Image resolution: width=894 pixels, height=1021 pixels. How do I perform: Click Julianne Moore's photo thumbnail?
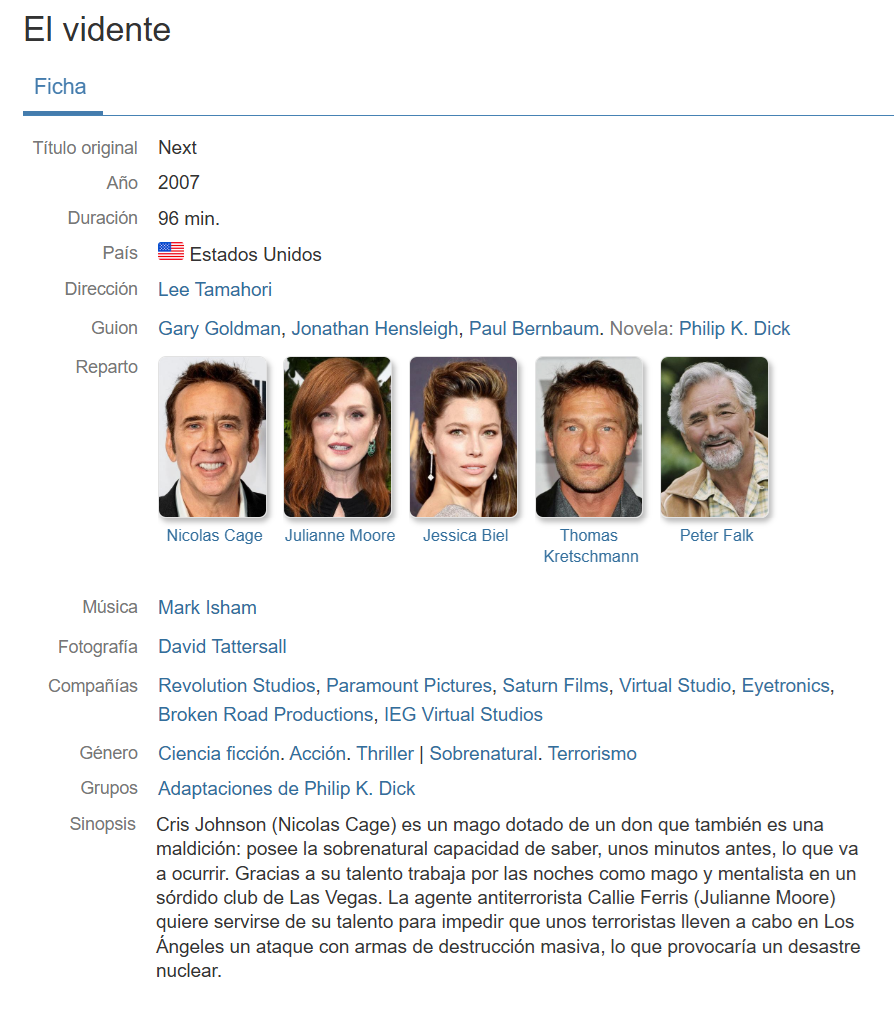click(x=337, y=437)
